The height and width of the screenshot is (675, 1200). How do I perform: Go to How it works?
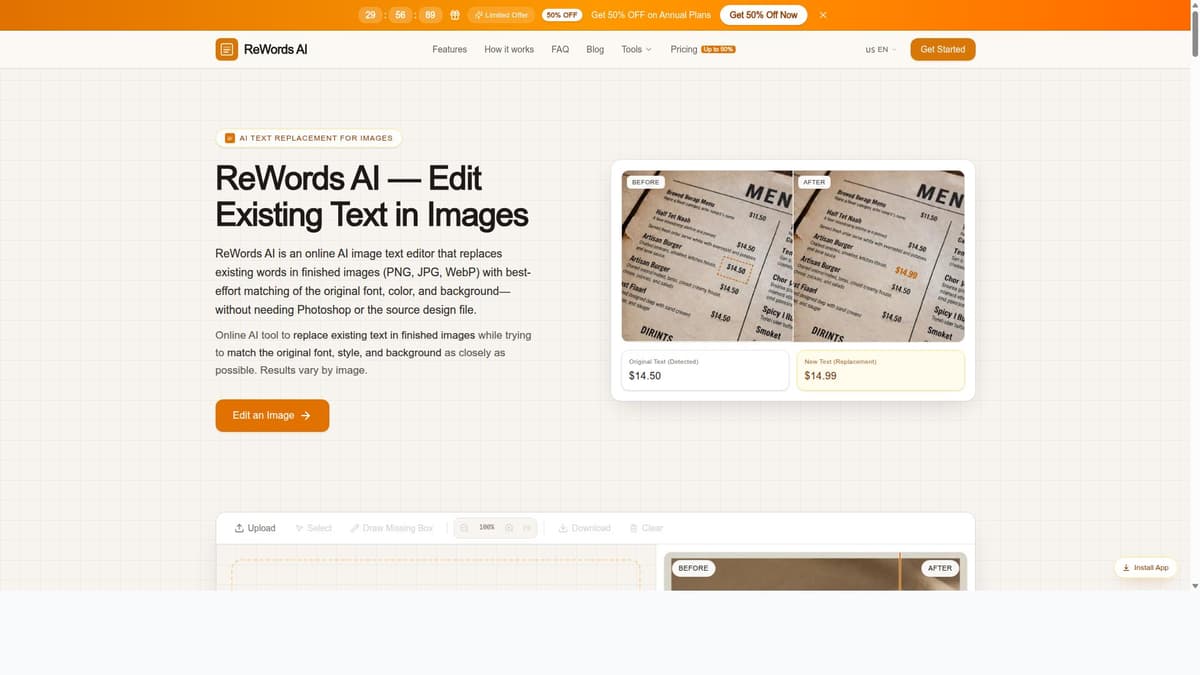509,49
